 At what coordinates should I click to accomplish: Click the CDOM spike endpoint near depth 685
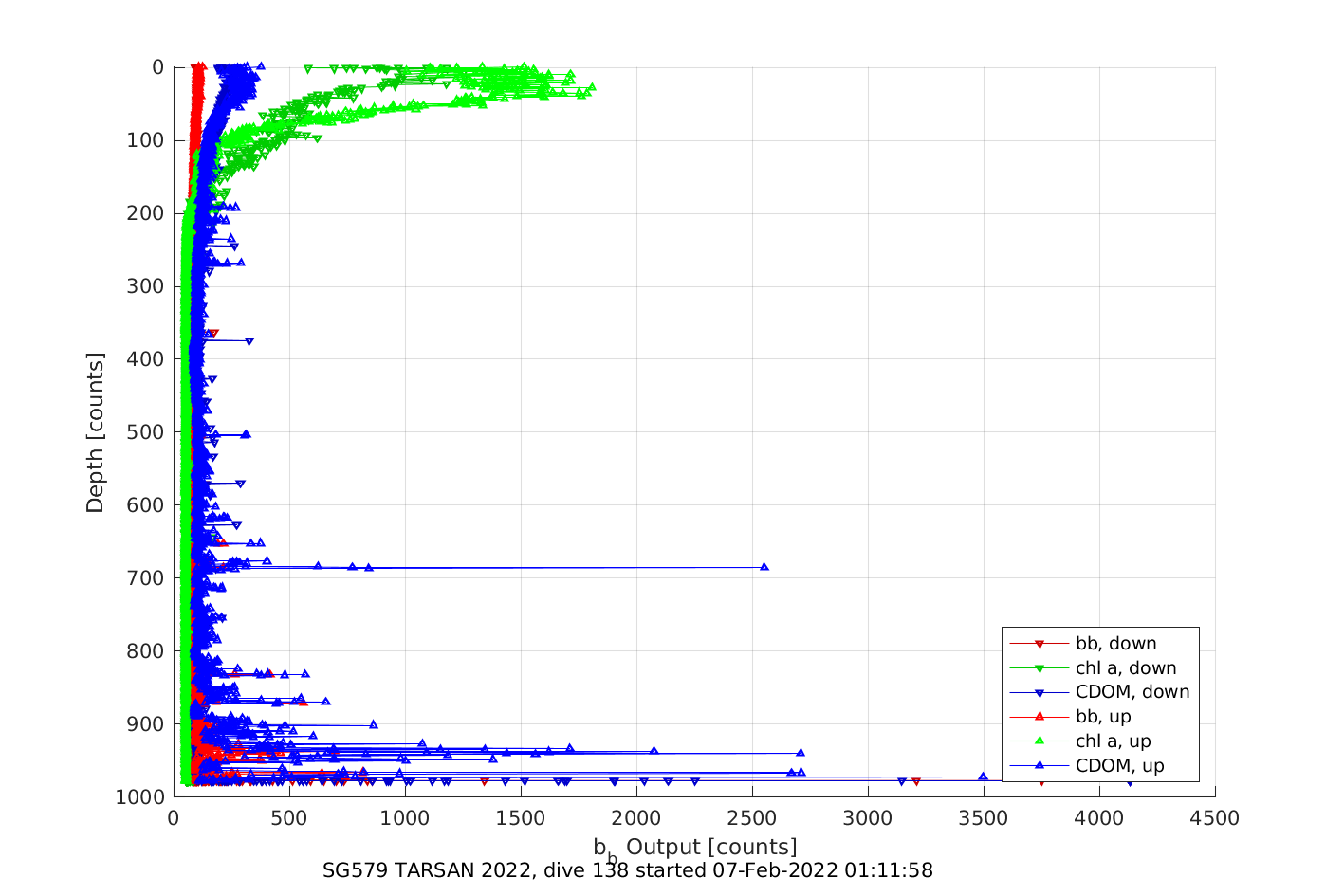(x=764, y=567)
